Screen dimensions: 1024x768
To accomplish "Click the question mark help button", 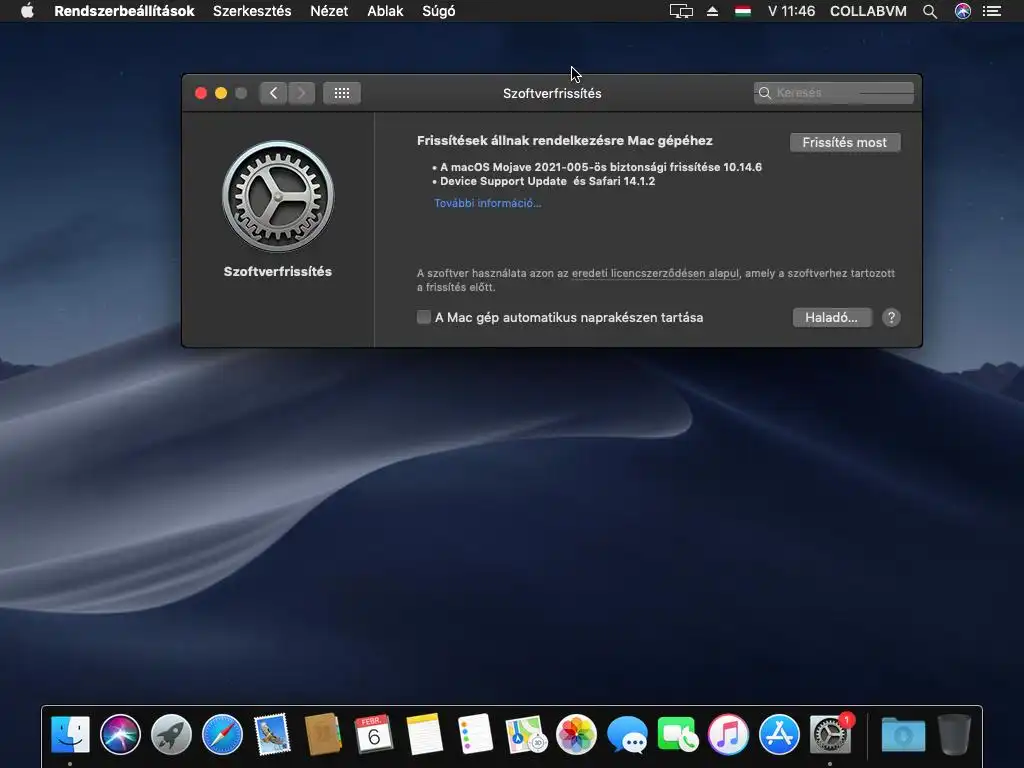I will (x=891, y=317).
